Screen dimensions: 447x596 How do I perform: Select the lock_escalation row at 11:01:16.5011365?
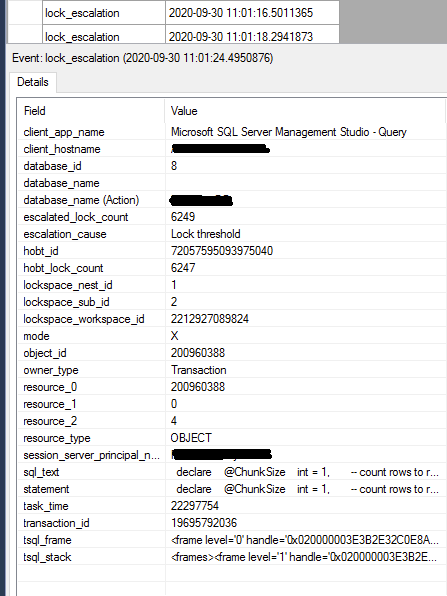click(191, 13)
